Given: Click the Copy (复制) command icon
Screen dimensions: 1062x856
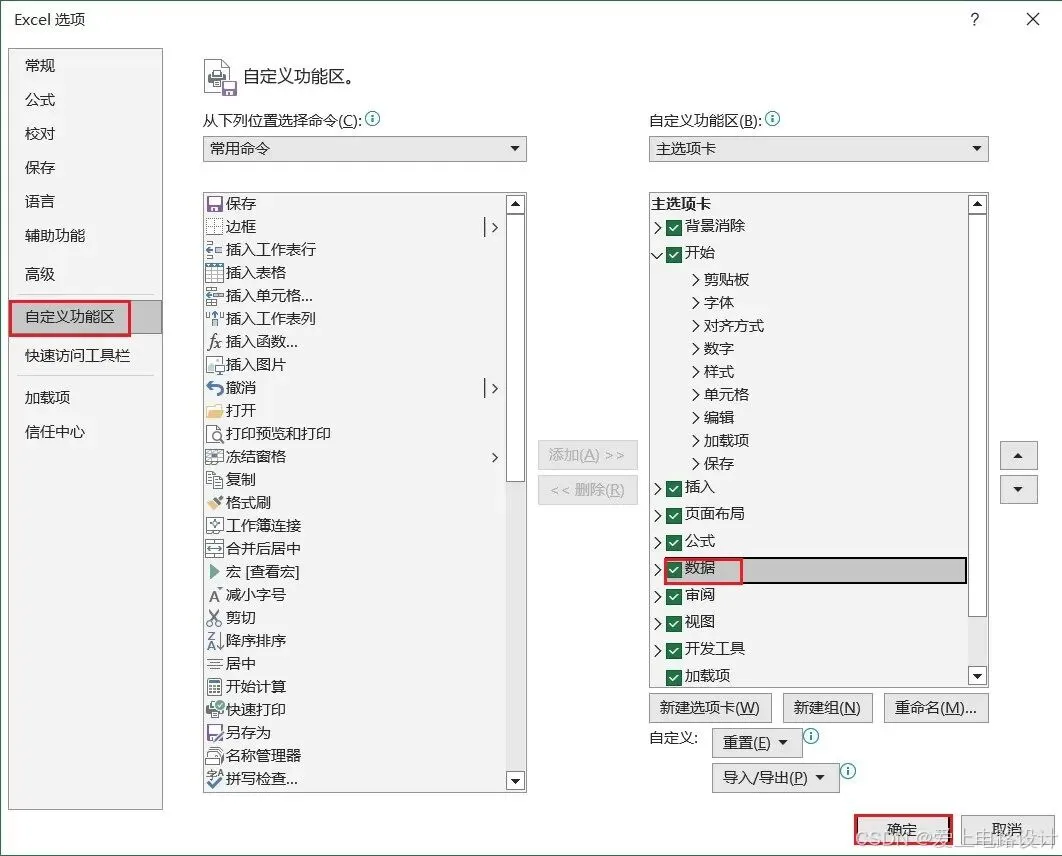Looking at the screenshot, I should [x=215, y=480].
